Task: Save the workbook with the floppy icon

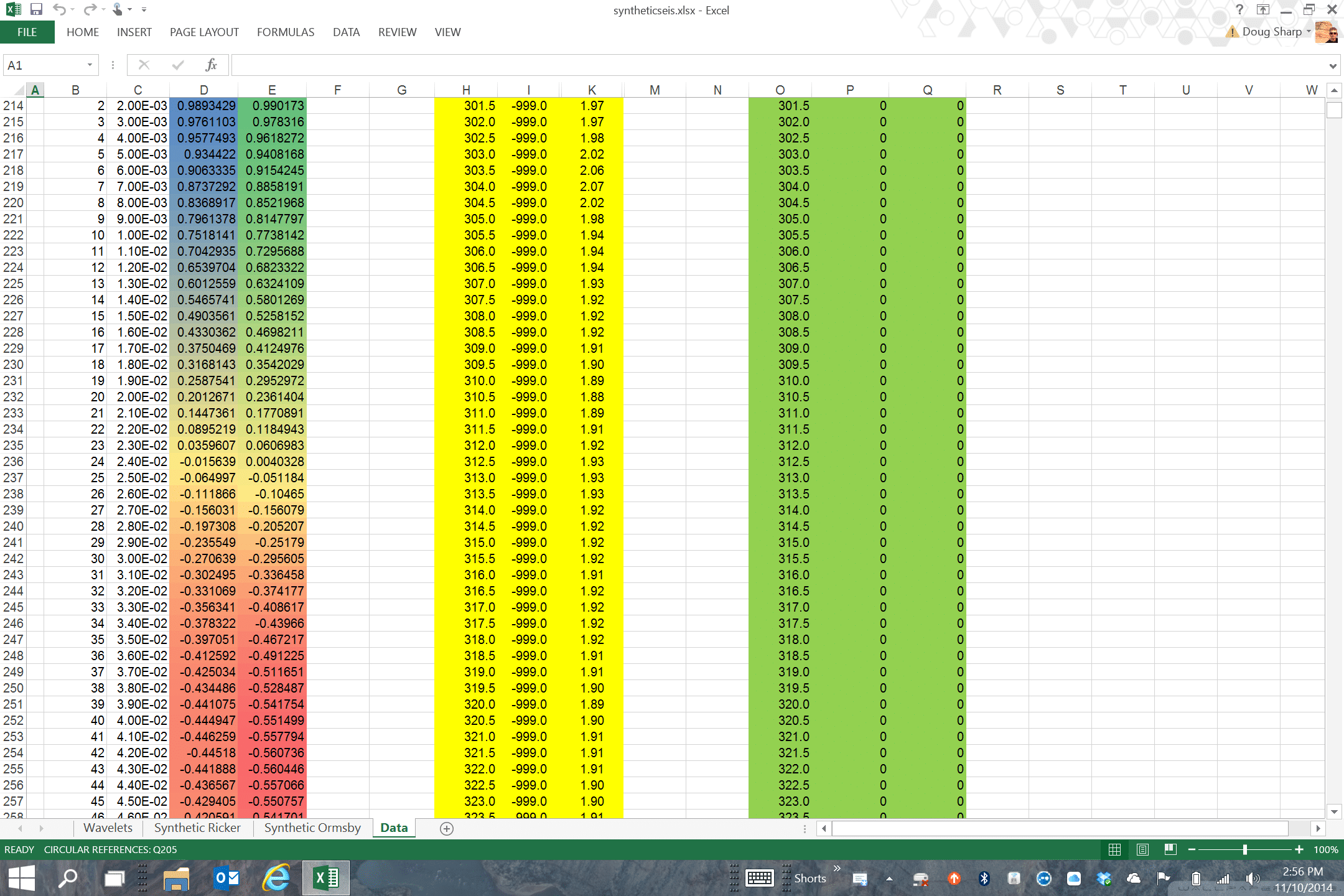Action: pyautogui.click(x=36, y=9)
